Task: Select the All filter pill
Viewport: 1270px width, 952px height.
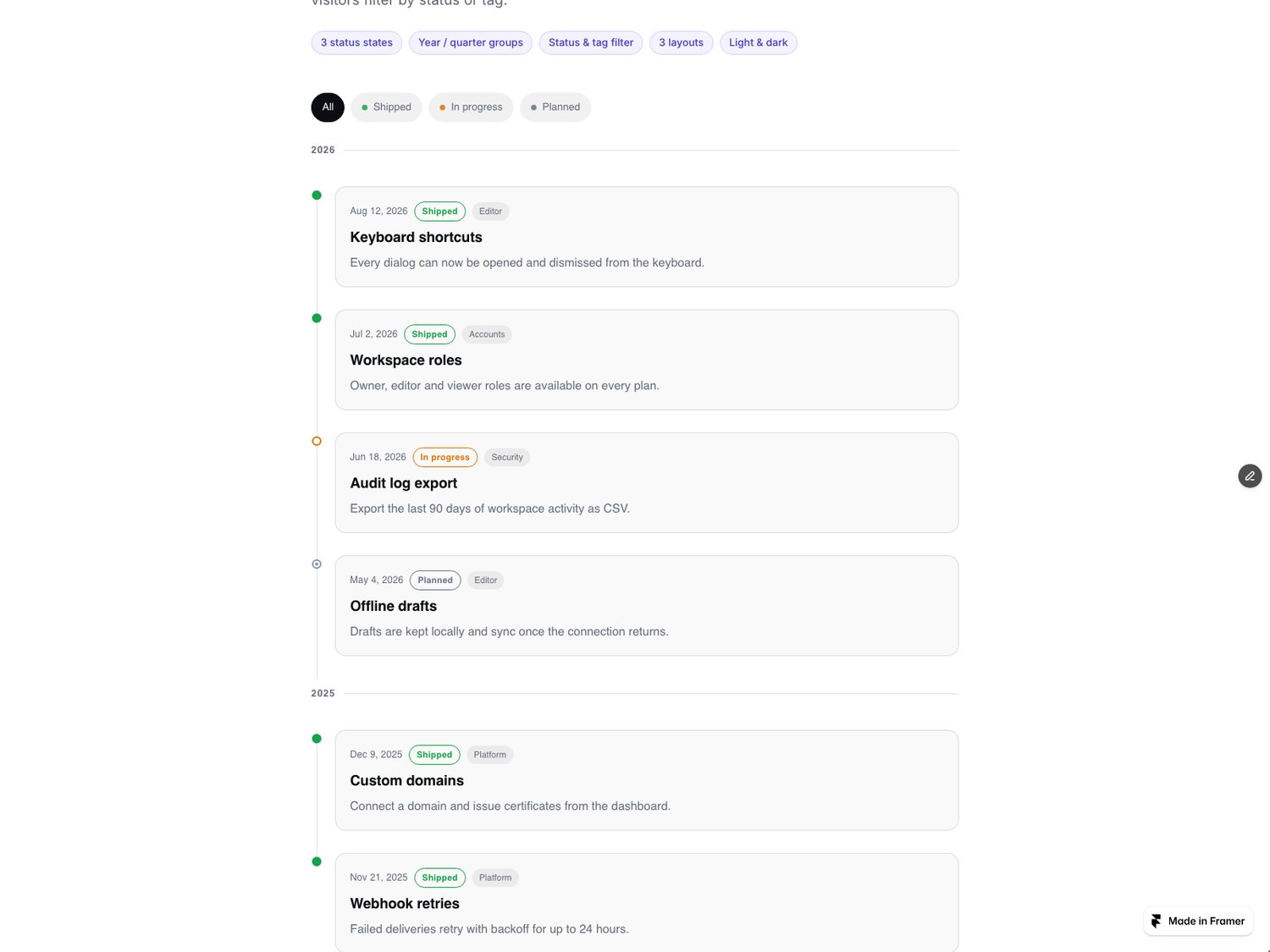Action: (x=328, y=107)
